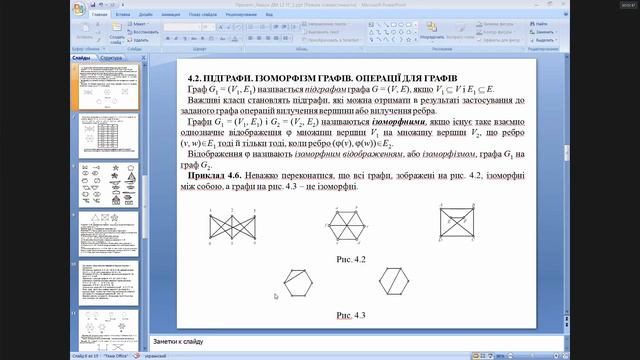Toggle underline formatting in ribbon
The height and width of the screenshot is (360, 640).
click(184, 39)
